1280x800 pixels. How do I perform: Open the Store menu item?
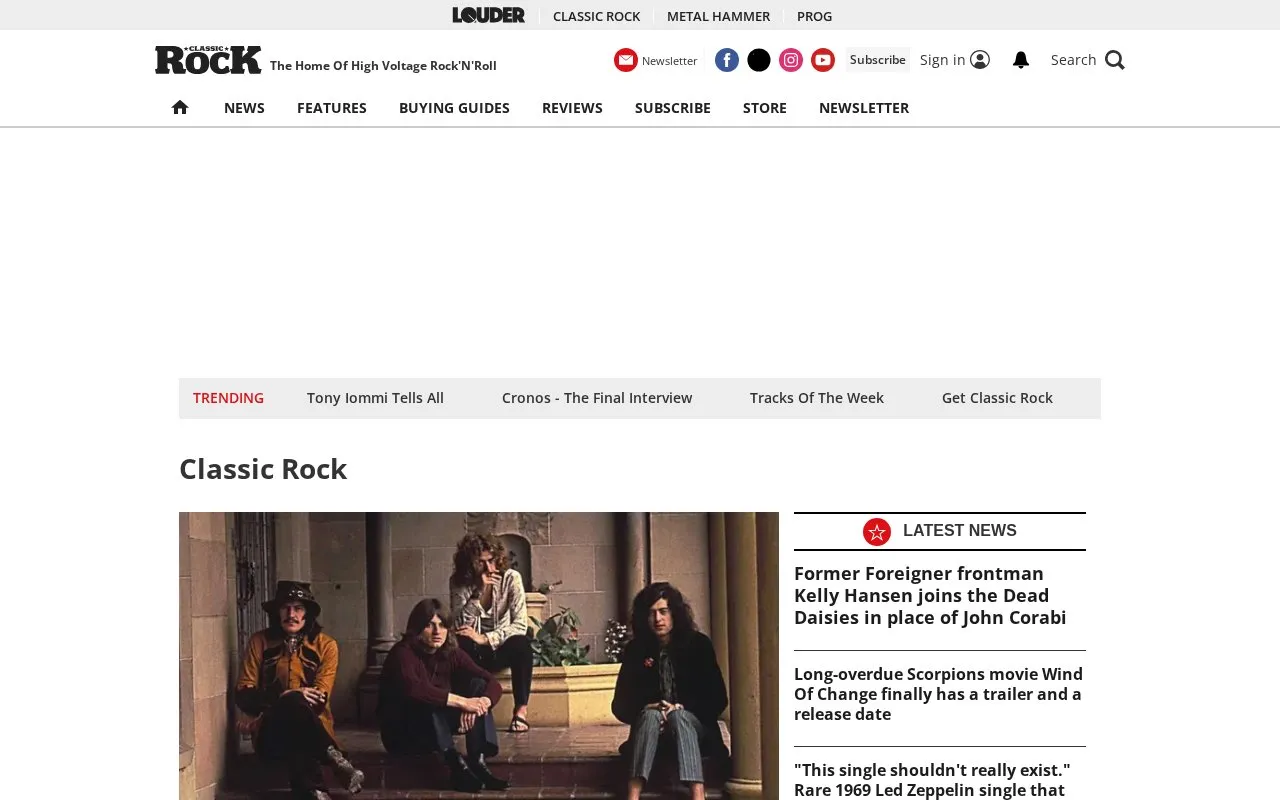click(x=765, y=108)
